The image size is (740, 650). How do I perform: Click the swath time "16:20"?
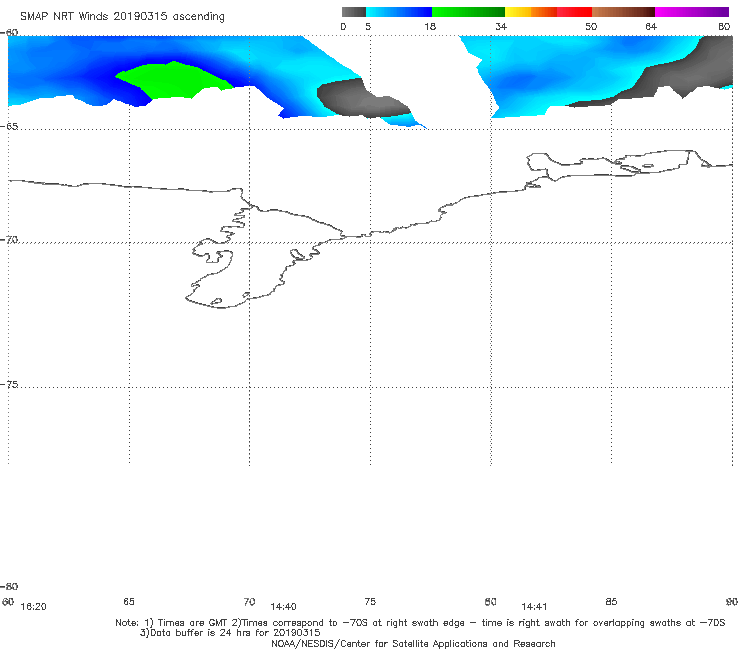(x=34, y=607)
